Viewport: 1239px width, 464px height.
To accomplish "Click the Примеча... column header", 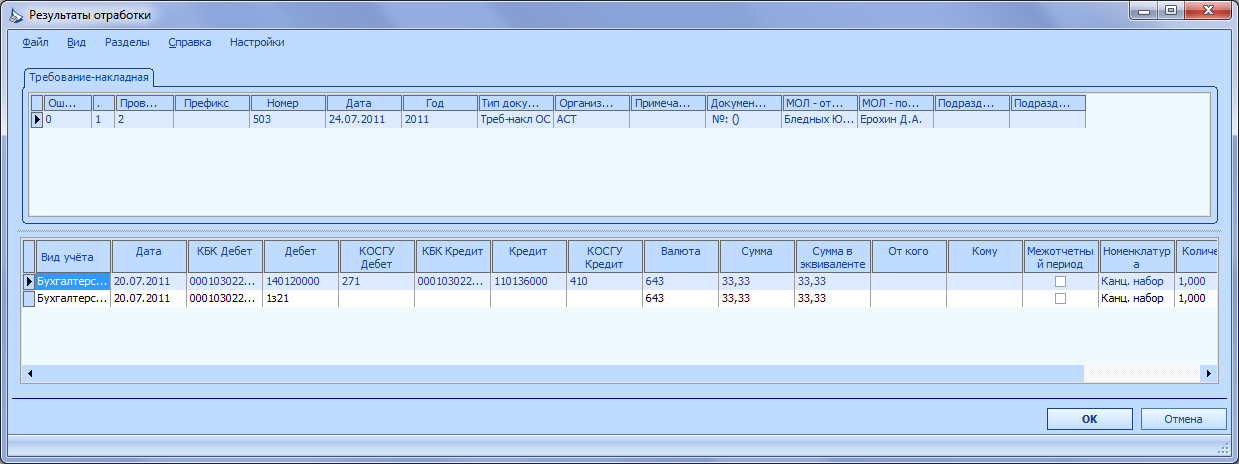I will 668,102.
